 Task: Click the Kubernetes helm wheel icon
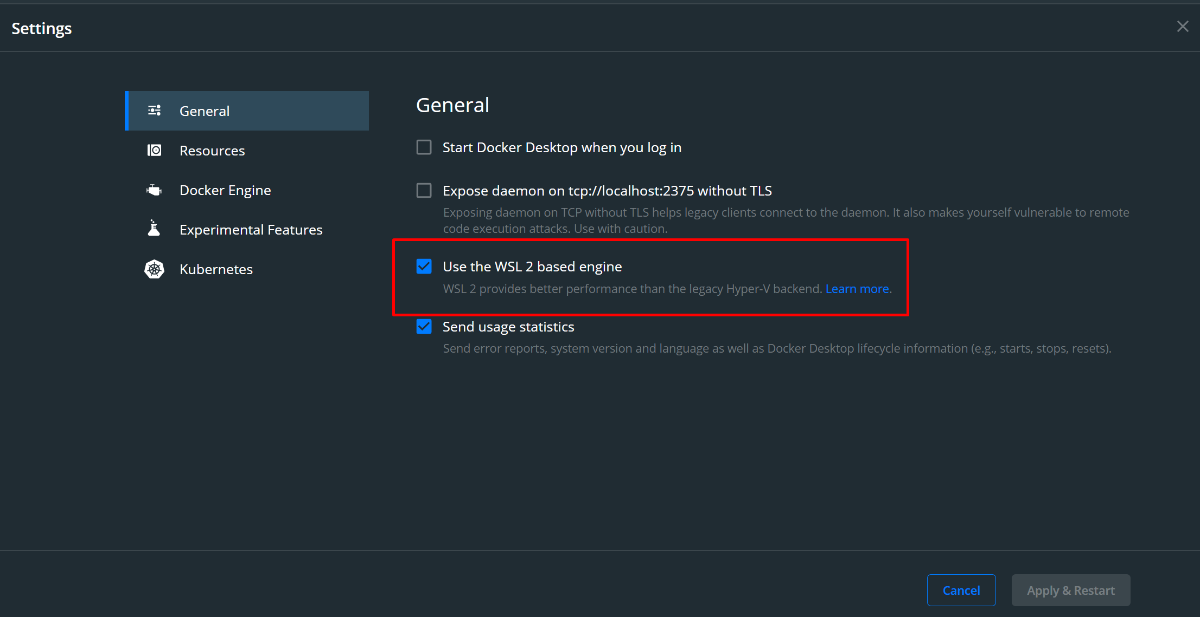[x=154, y=269]
